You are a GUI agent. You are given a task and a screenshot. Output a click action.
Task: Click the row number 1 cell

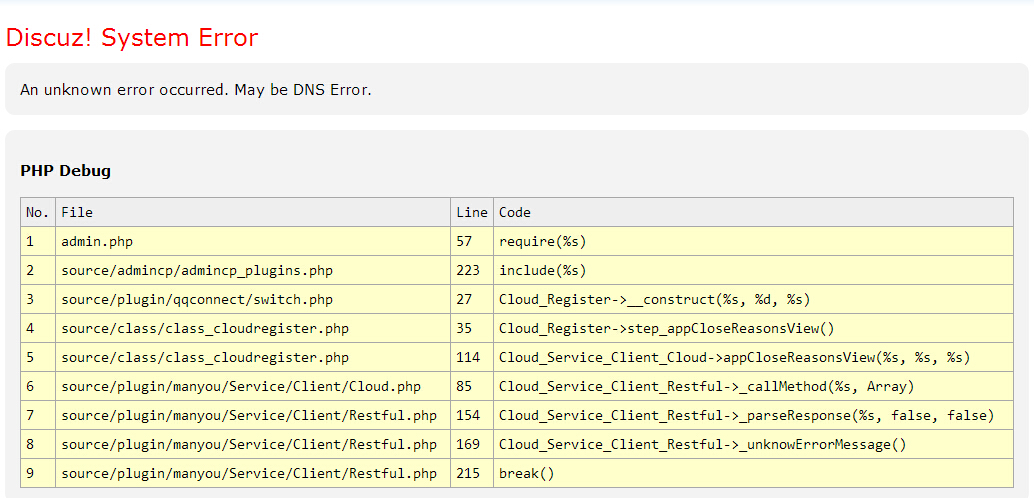(38, 241)
